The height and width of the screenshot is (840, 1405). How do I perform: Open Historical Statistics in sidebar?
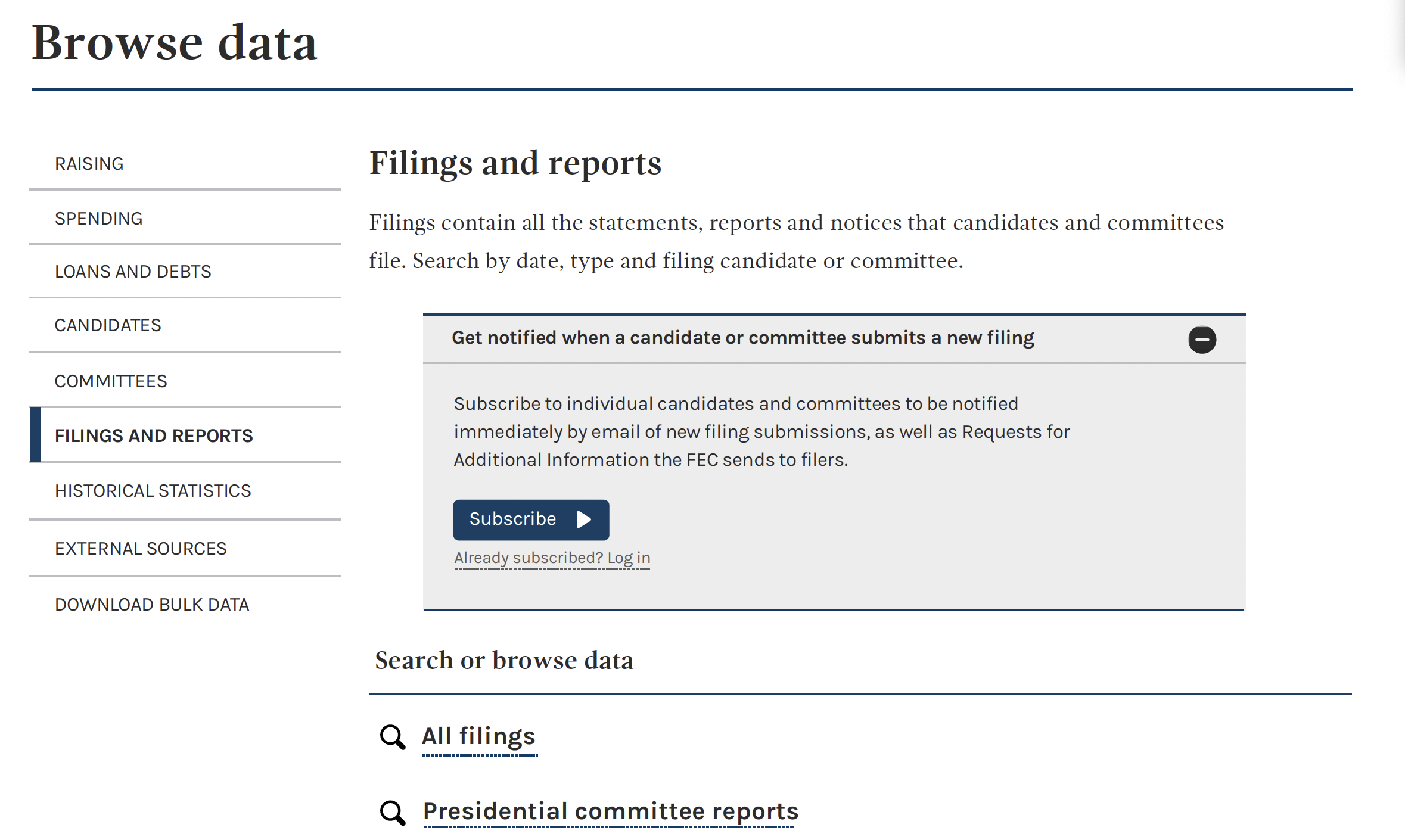click(185, 491)
